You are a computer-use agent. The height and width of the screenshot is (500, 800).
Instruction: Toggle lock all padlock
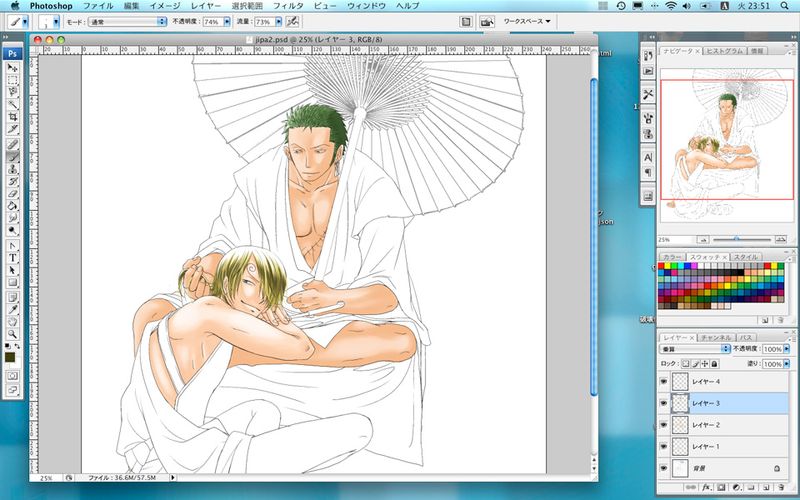(715, 364)
